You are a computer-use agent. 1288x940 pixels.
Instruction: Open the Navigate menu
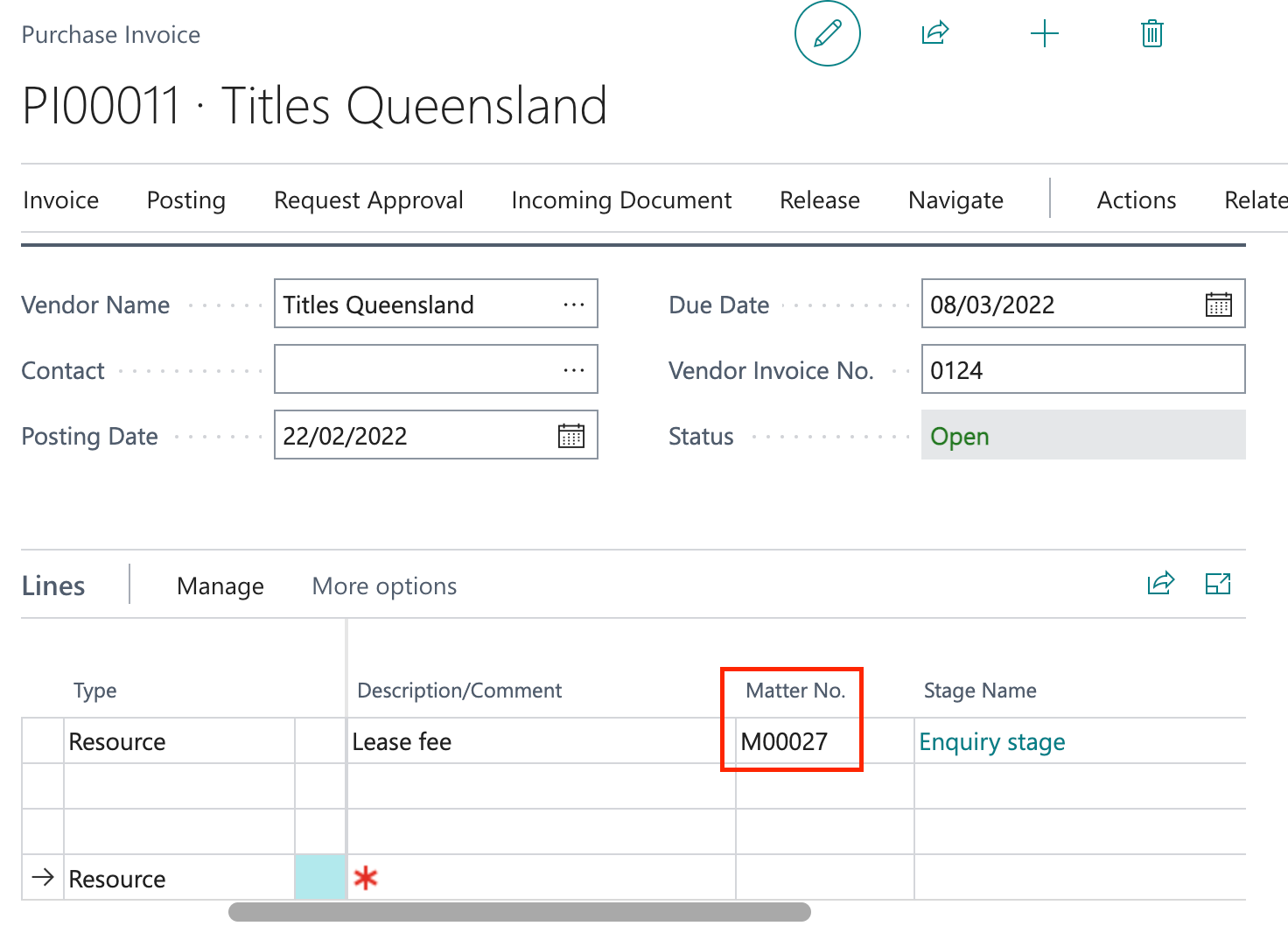(956, 200)
